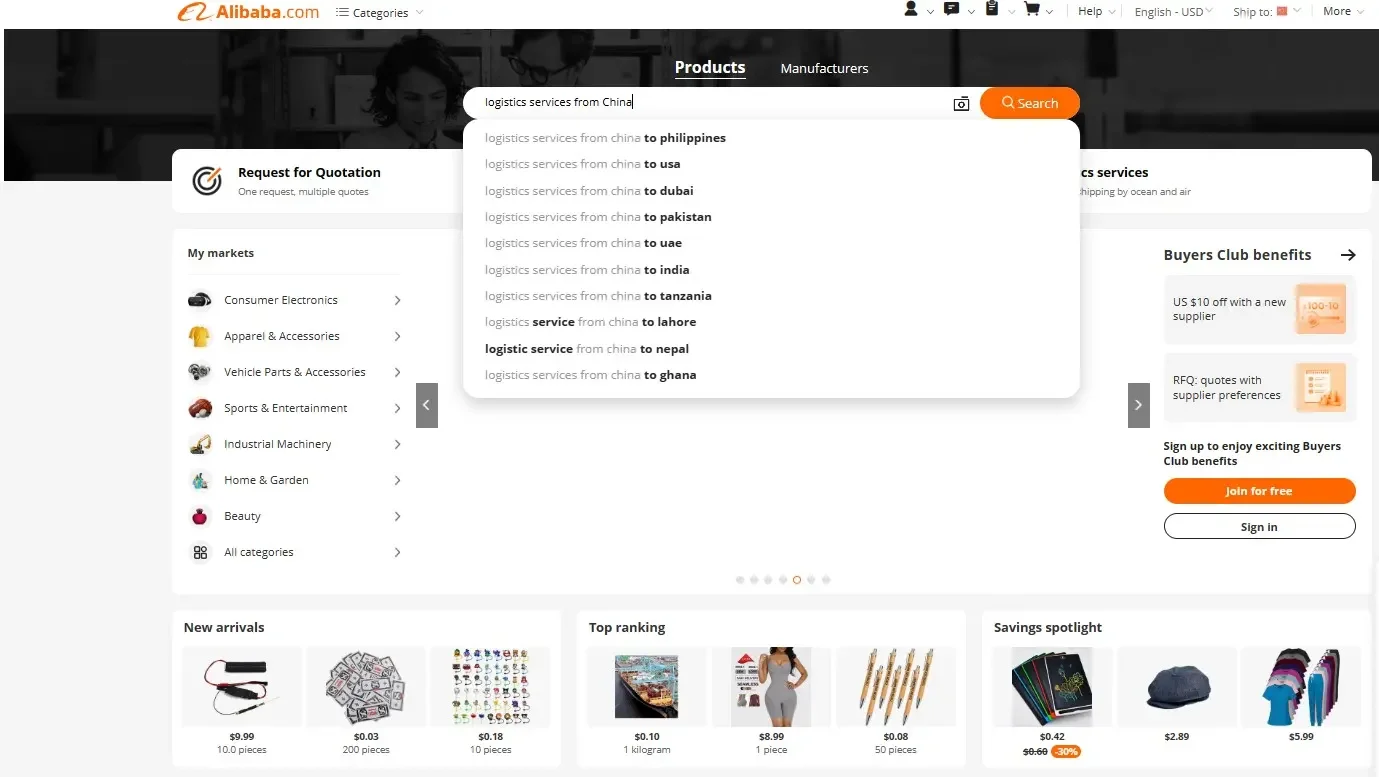Open image search with the camera icon
Viewport: 1379px width, 777px height.
click(961, 103)
